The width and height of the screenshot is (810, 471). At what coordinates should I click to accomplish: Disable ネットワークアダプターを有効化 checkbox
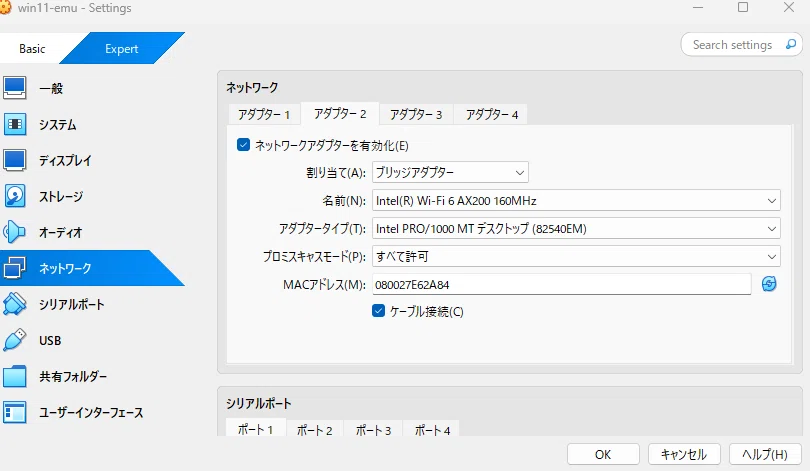pos(243,145)
